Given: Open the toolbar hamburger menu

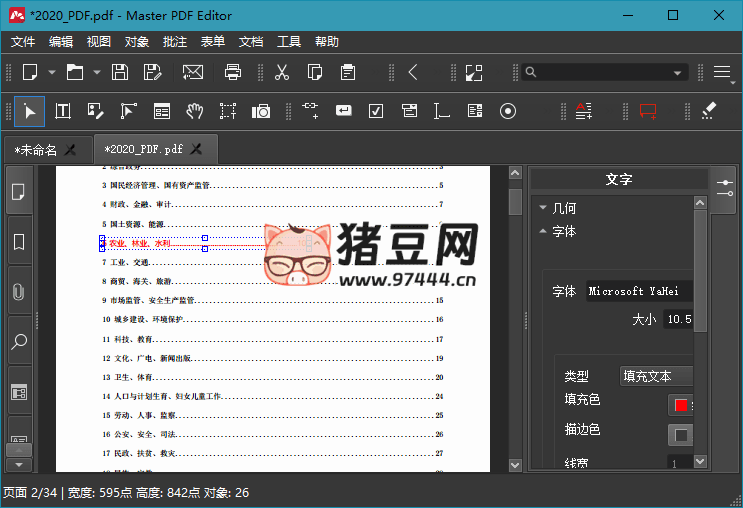Looking at the screenshot, I should pyautogui.click(x=722, y=72).
